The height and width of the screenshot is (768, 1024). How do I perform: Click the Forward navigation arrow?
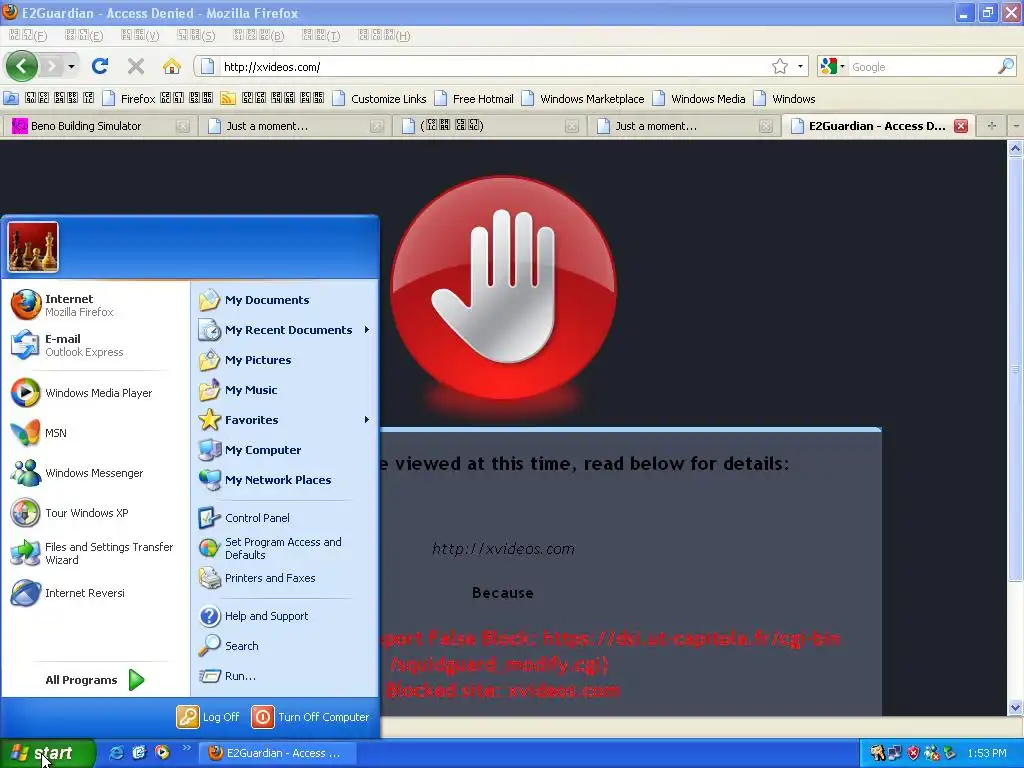pos(52,66)
